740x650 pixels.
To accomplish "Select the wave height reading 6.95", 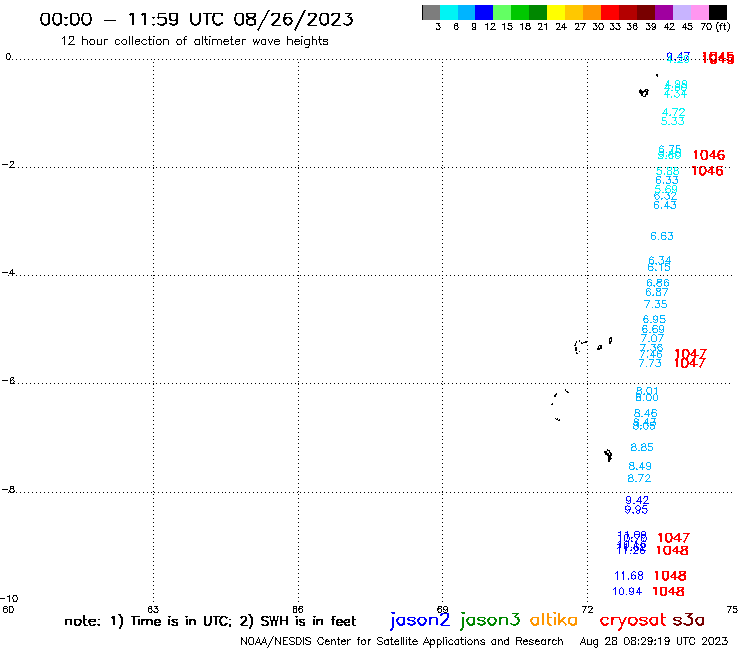I will click(654, 320).
